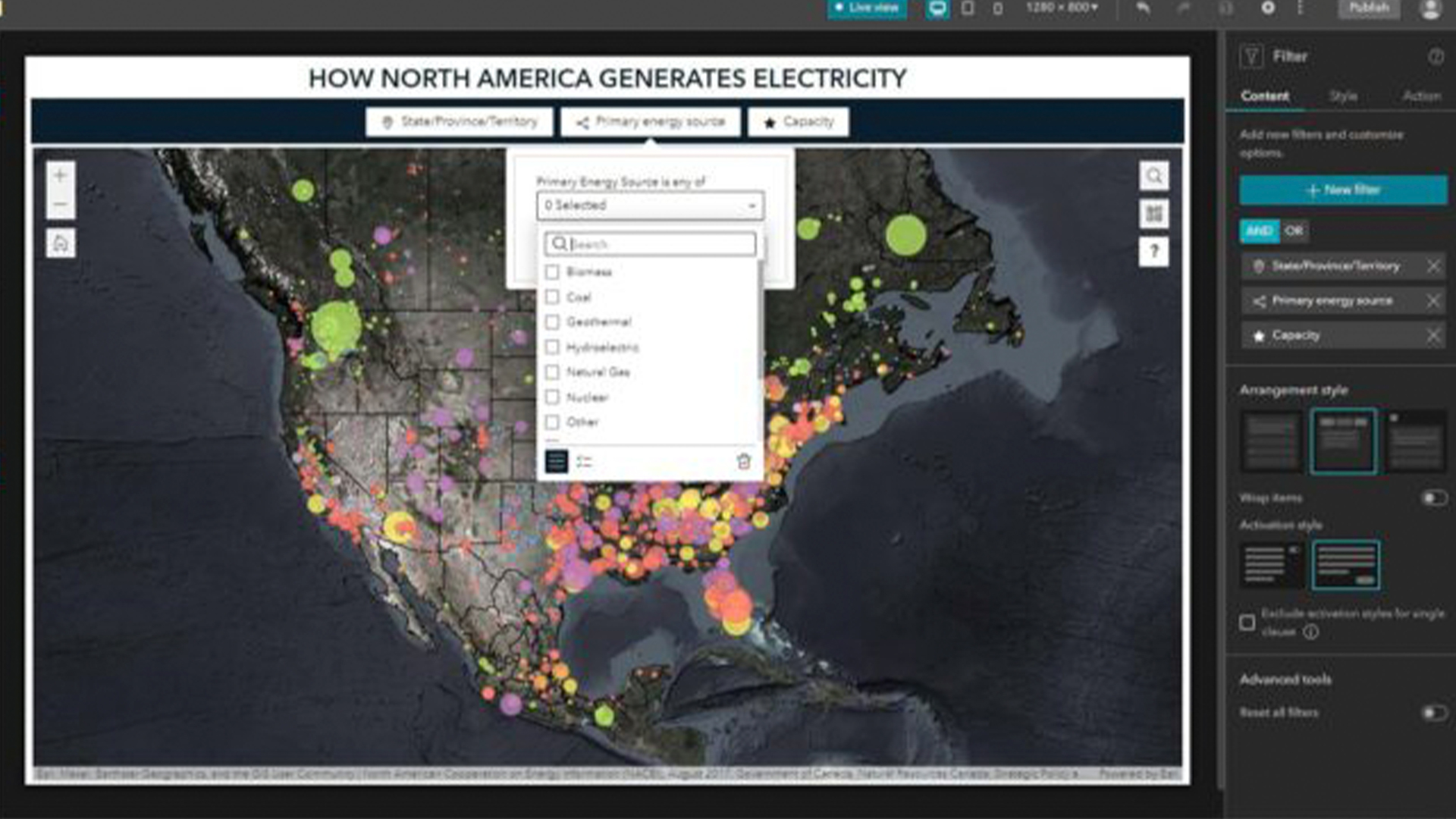Image resolution: width=1456 pixels, height=819 pixels.
Task: Click the New filter button
Action: 1343,190
